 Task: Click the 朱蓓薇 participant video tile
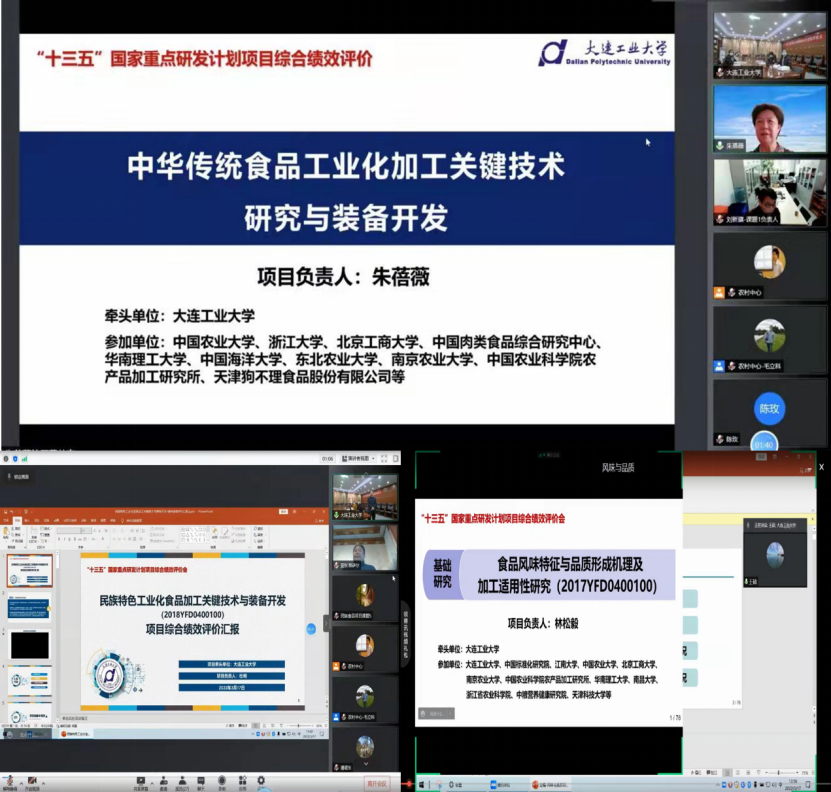click(769, 118)
